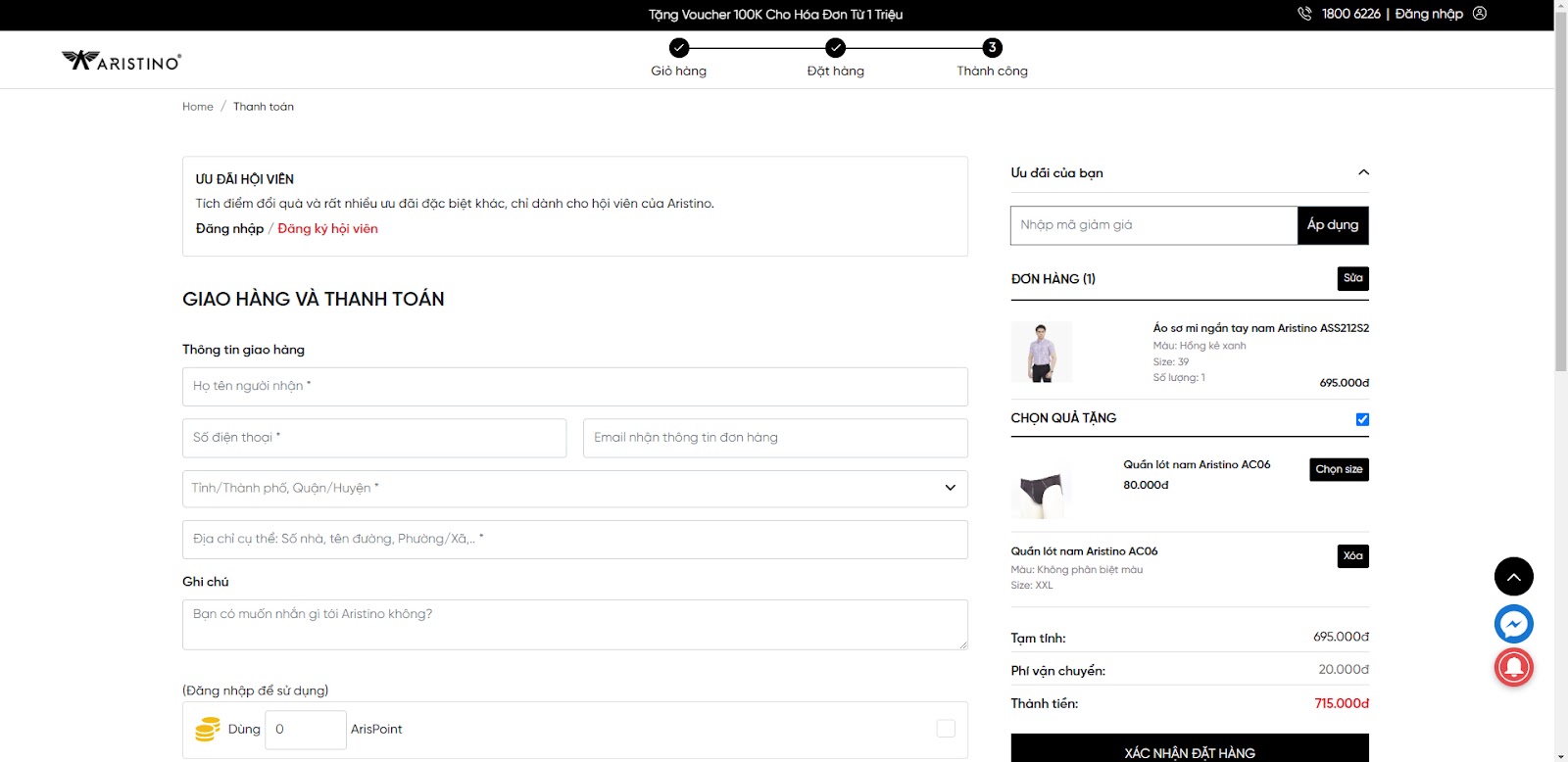The height and width of the screenshot is (762, 1568).
Task: Click the ArisPoint amount input
Action: point(306,730)
